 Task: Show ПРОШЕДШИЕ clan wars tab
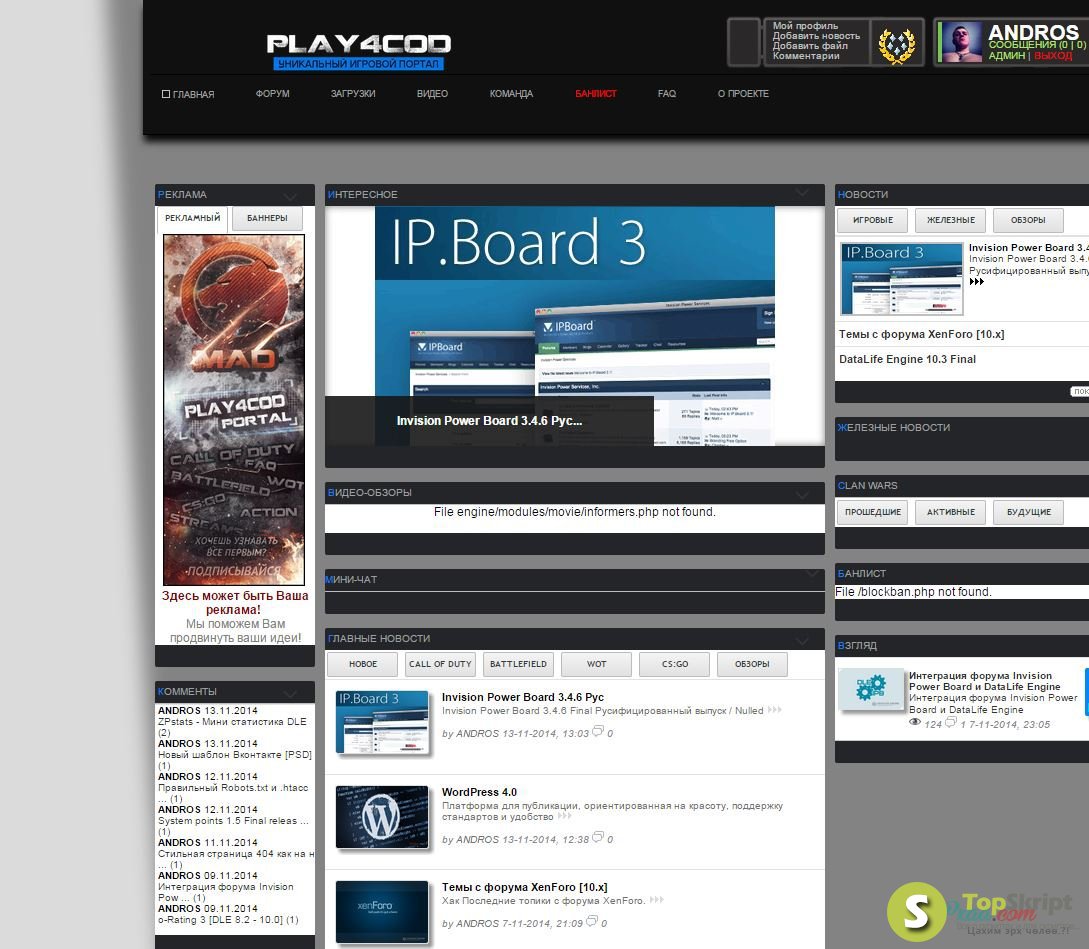873,512
